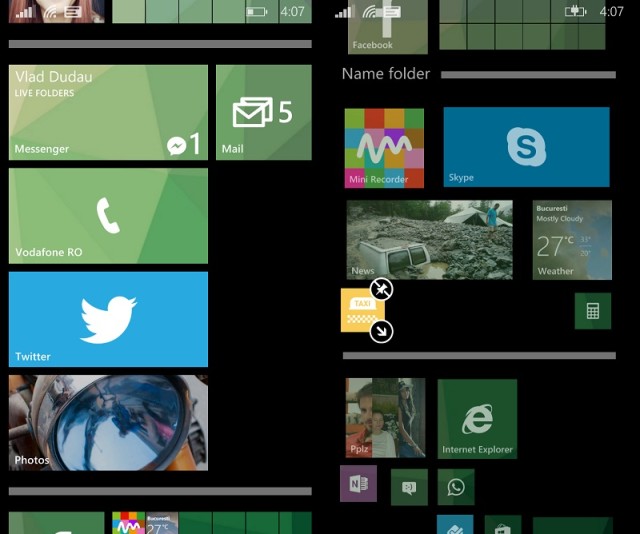Launch the WhatsApp tile
Viewport: 640px width, 534px height.
tap(456, 487)
